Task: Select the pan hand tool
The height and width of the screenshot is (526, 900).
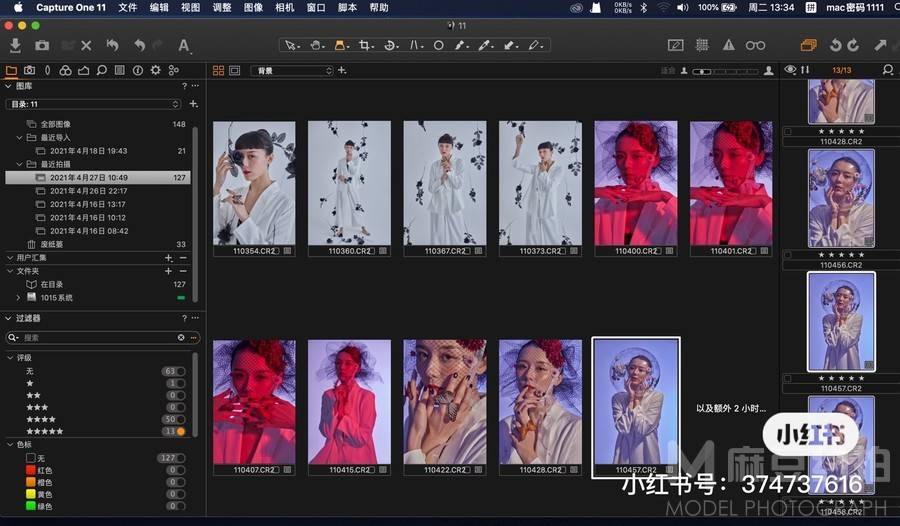Action: (316, 45)
